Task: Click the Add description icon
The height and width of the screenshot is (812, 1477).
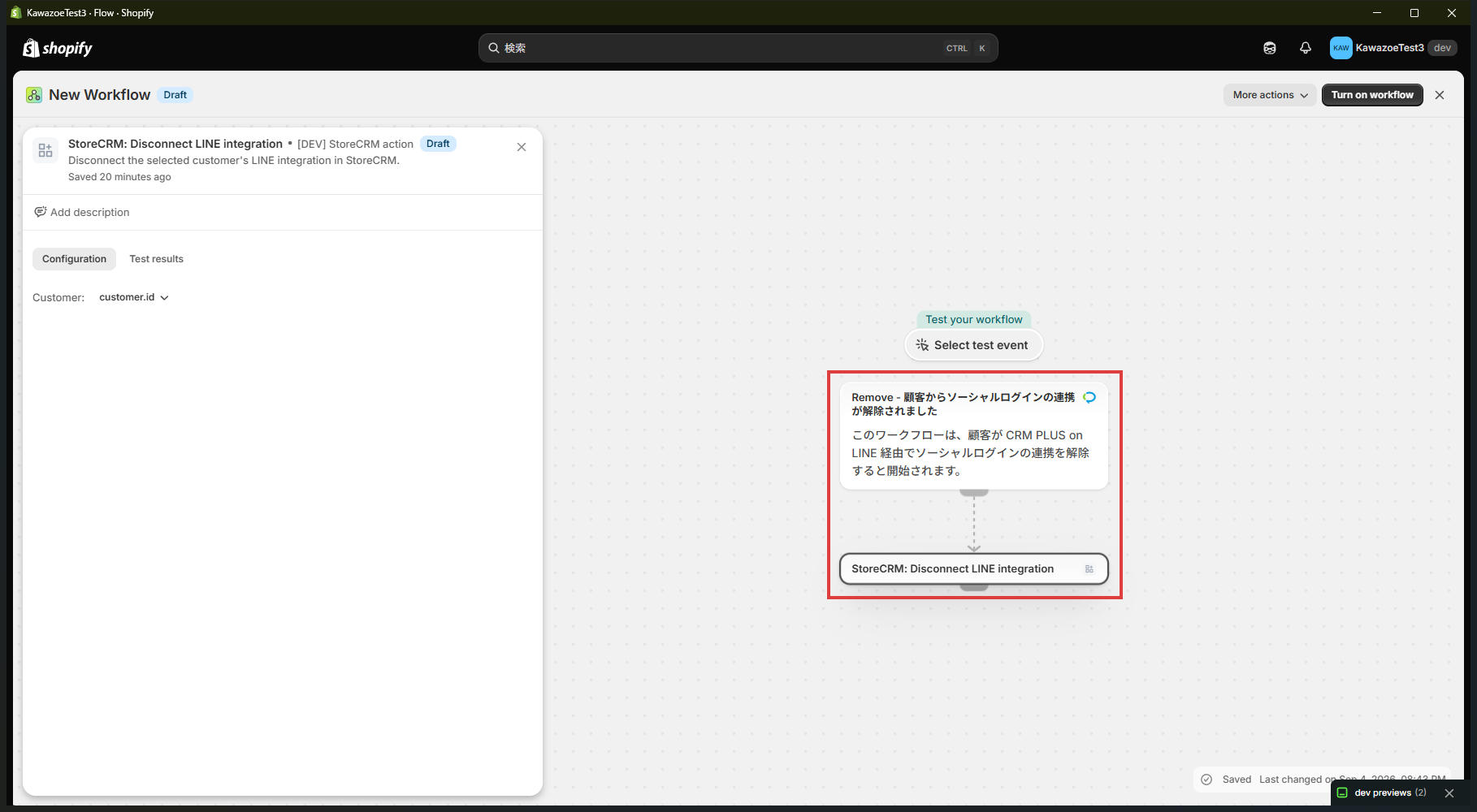Action: [40, 212]
